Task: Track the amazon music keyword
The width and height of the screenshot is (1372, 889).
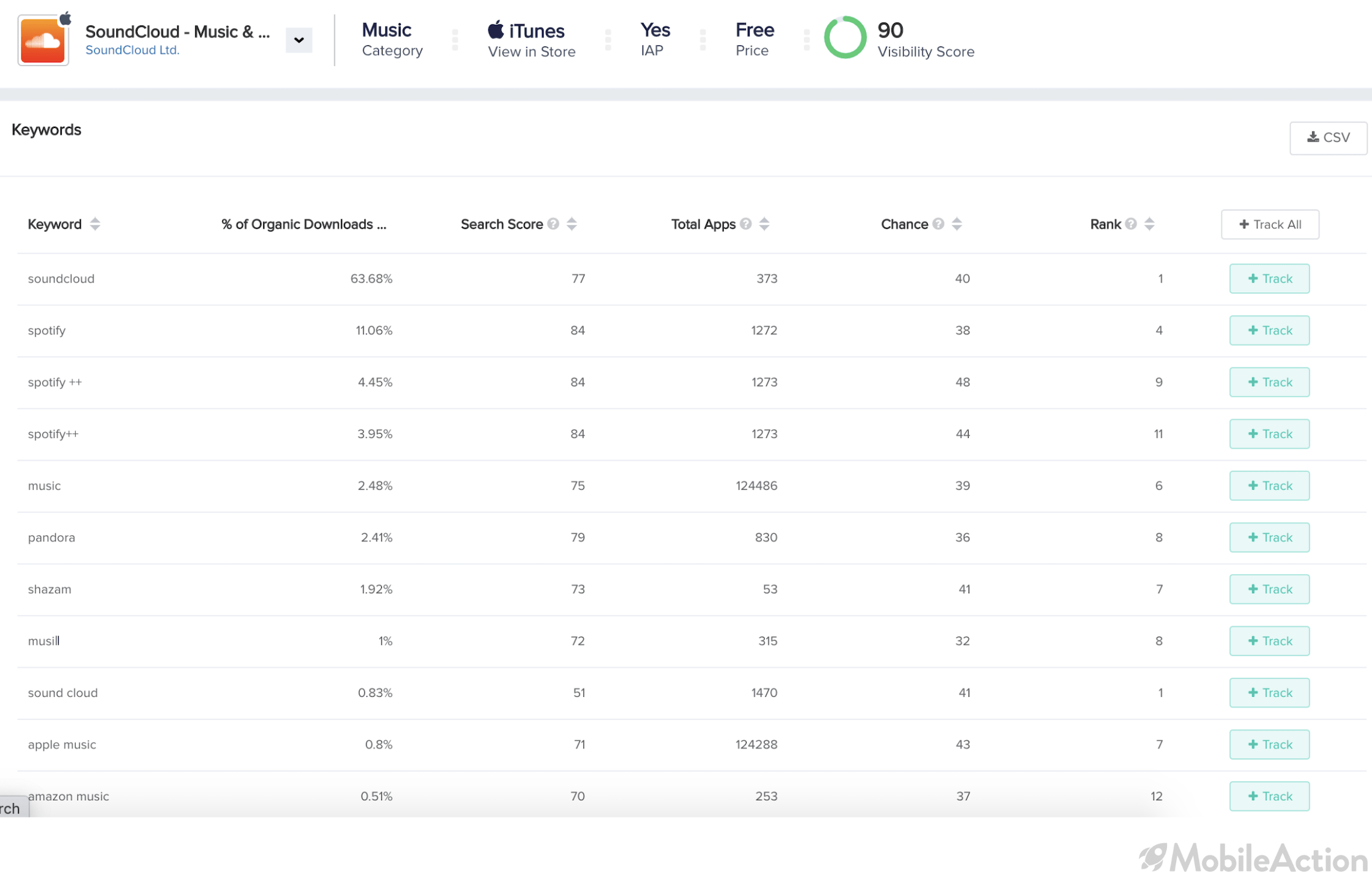Action: pos(1269,796)
